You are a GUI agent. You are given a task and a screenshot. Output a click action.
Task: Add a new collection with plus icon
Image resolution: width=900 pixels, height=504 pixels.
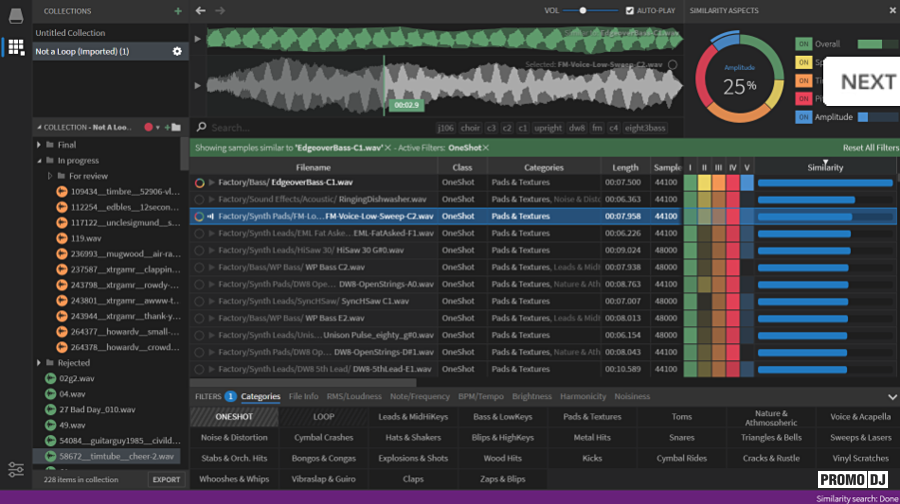coord(178,11)
